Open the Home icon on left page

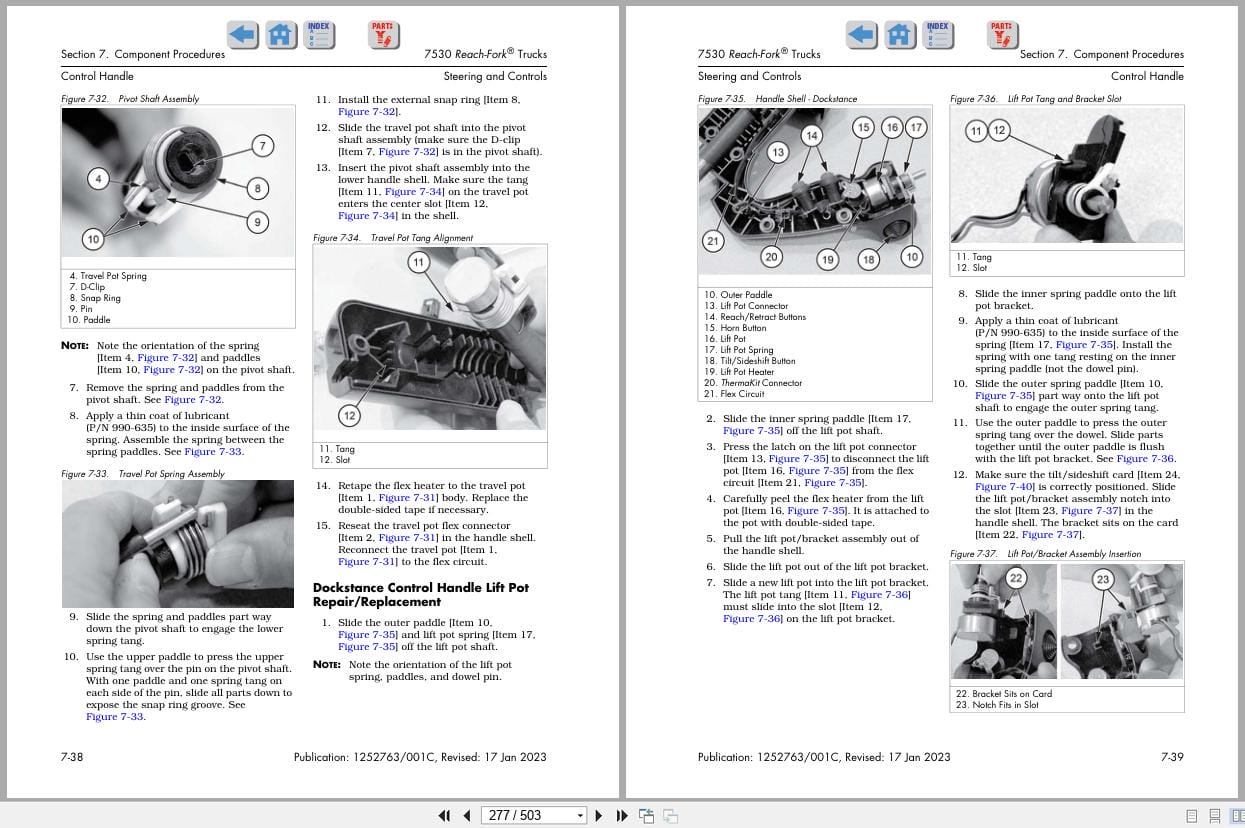click(281, 35)
